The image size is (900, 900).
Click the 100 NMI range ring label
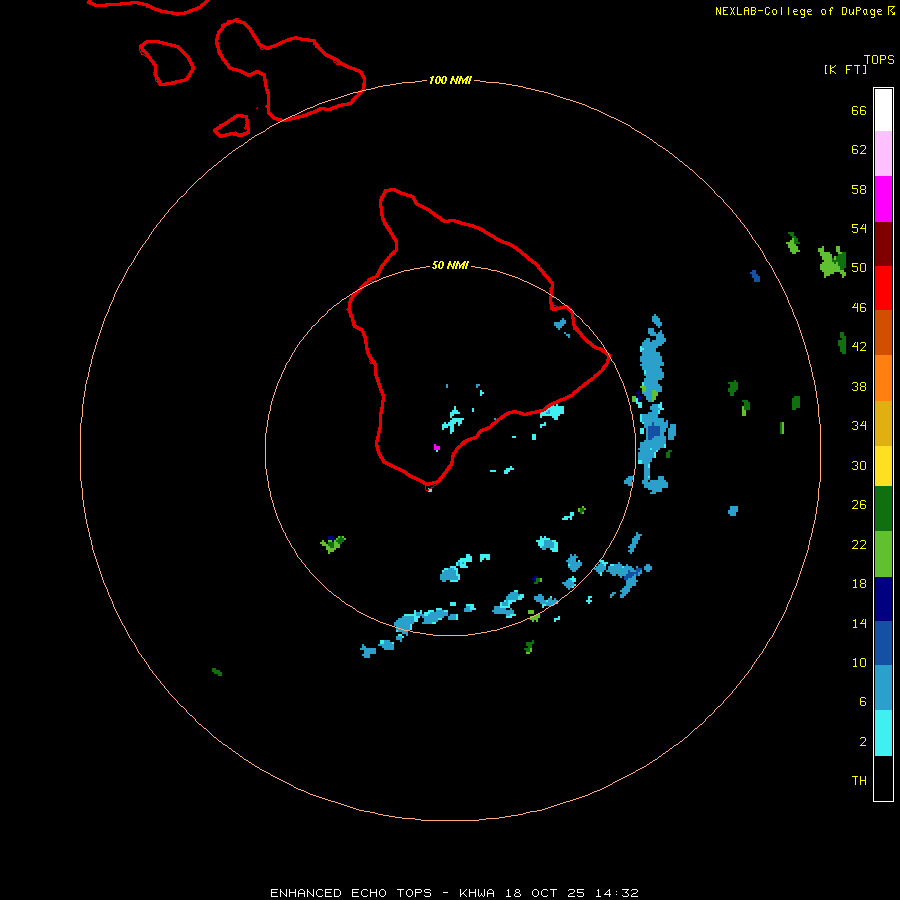pos(450,80)
